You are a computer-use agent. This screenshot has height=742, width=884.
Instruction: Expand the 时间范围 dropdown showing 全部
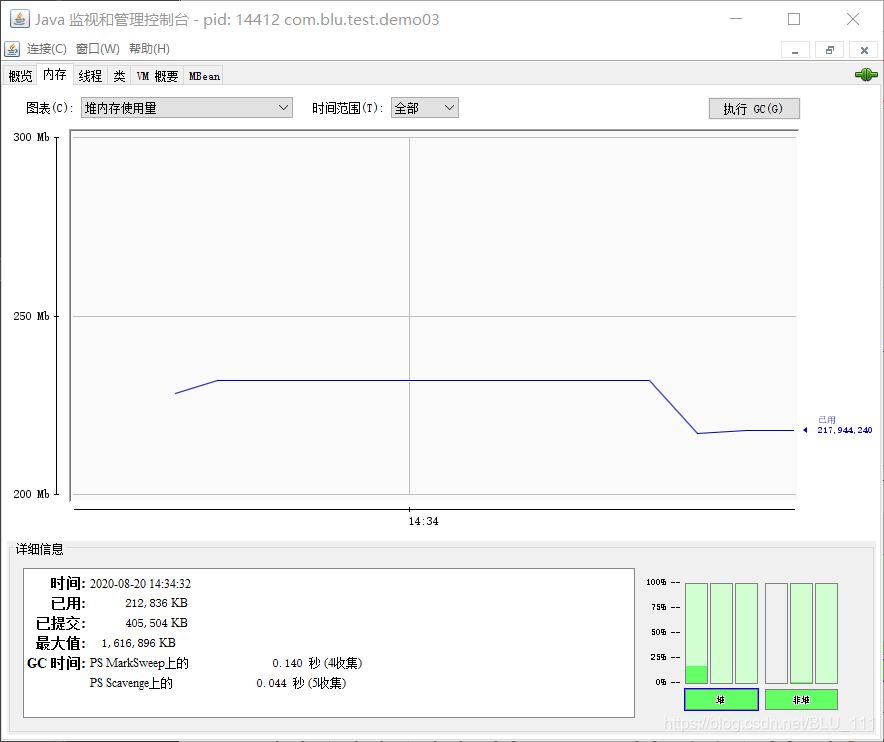(425, 108)
